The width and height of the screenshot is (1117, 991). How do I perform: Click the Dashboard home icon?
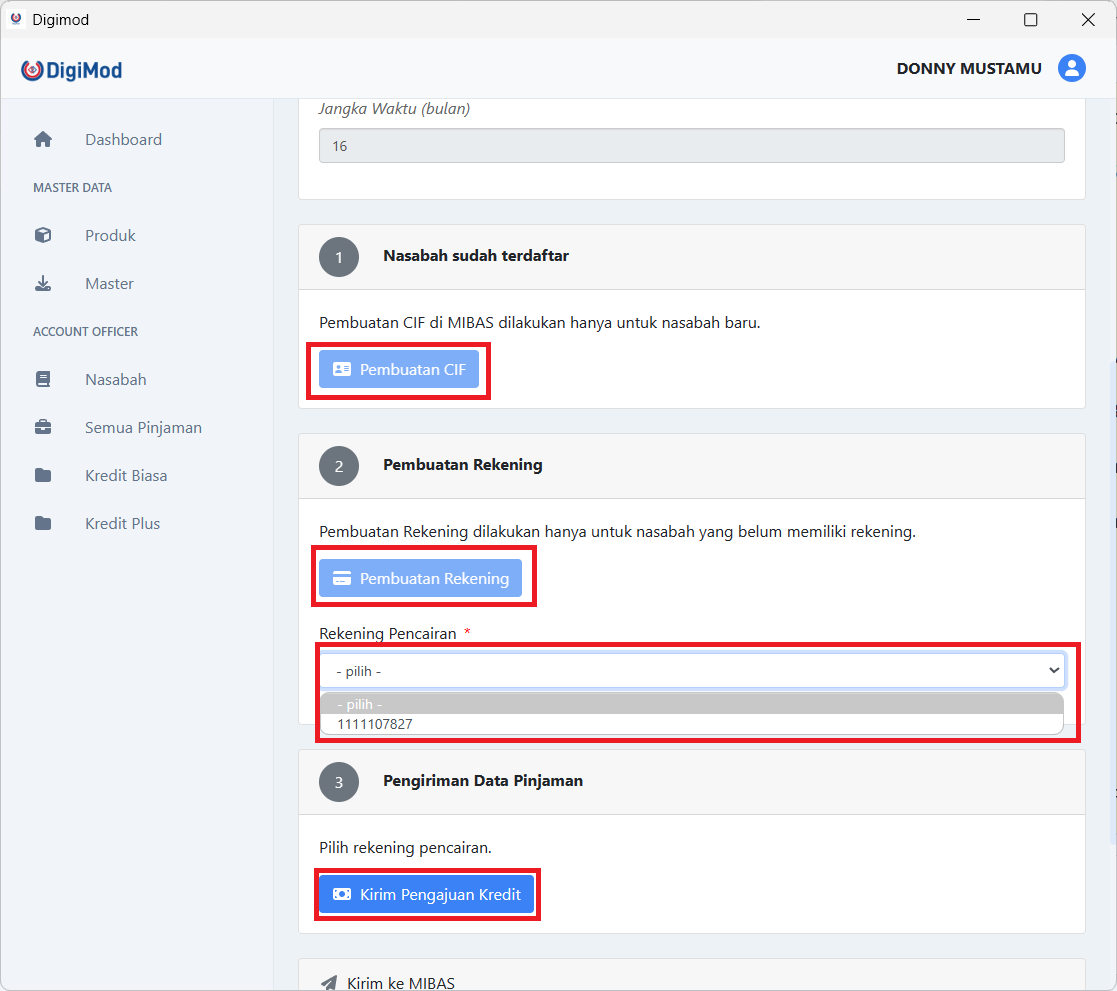pyautogui.click(x=43, y=140)
